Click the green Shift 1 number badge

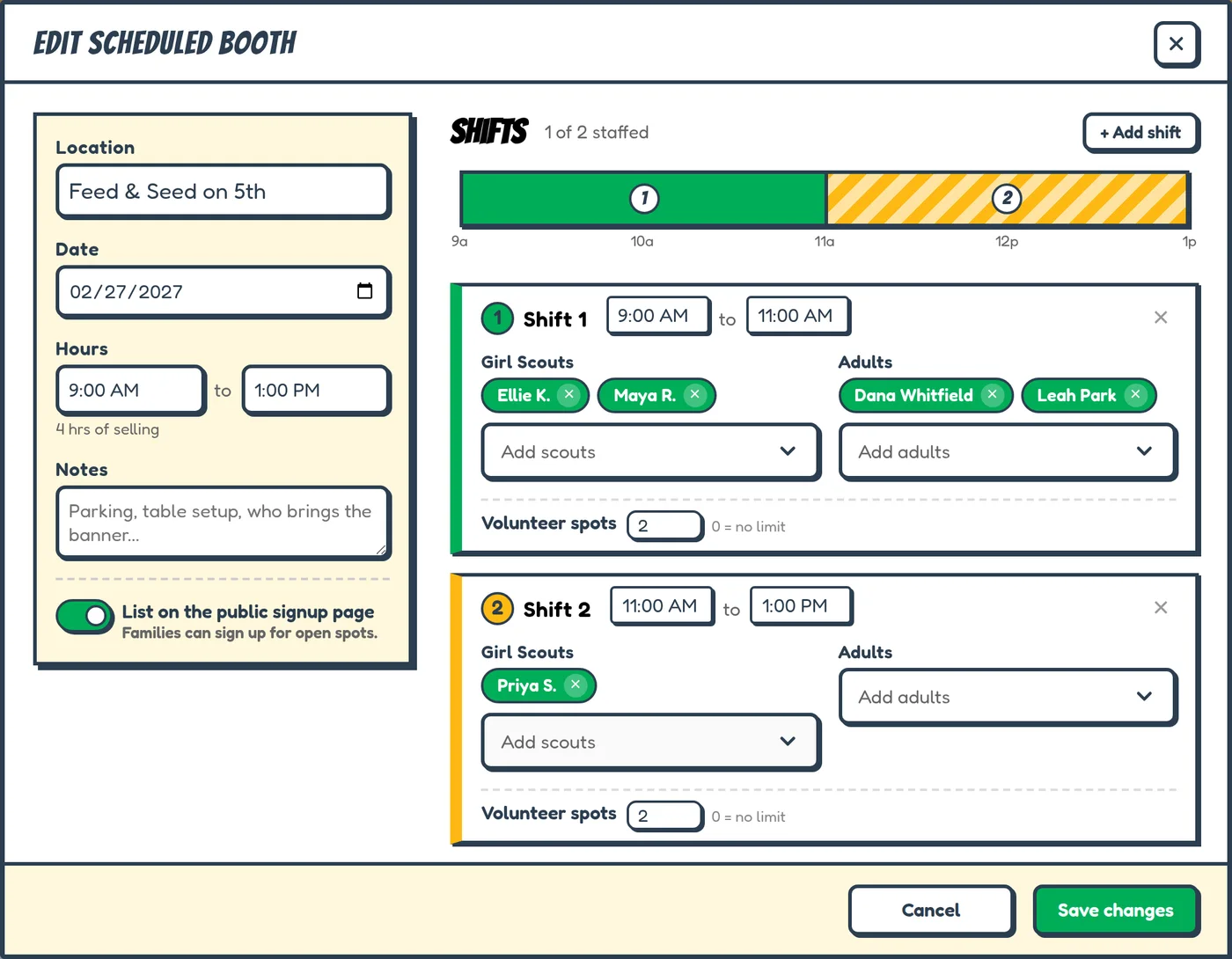point(497,318)
